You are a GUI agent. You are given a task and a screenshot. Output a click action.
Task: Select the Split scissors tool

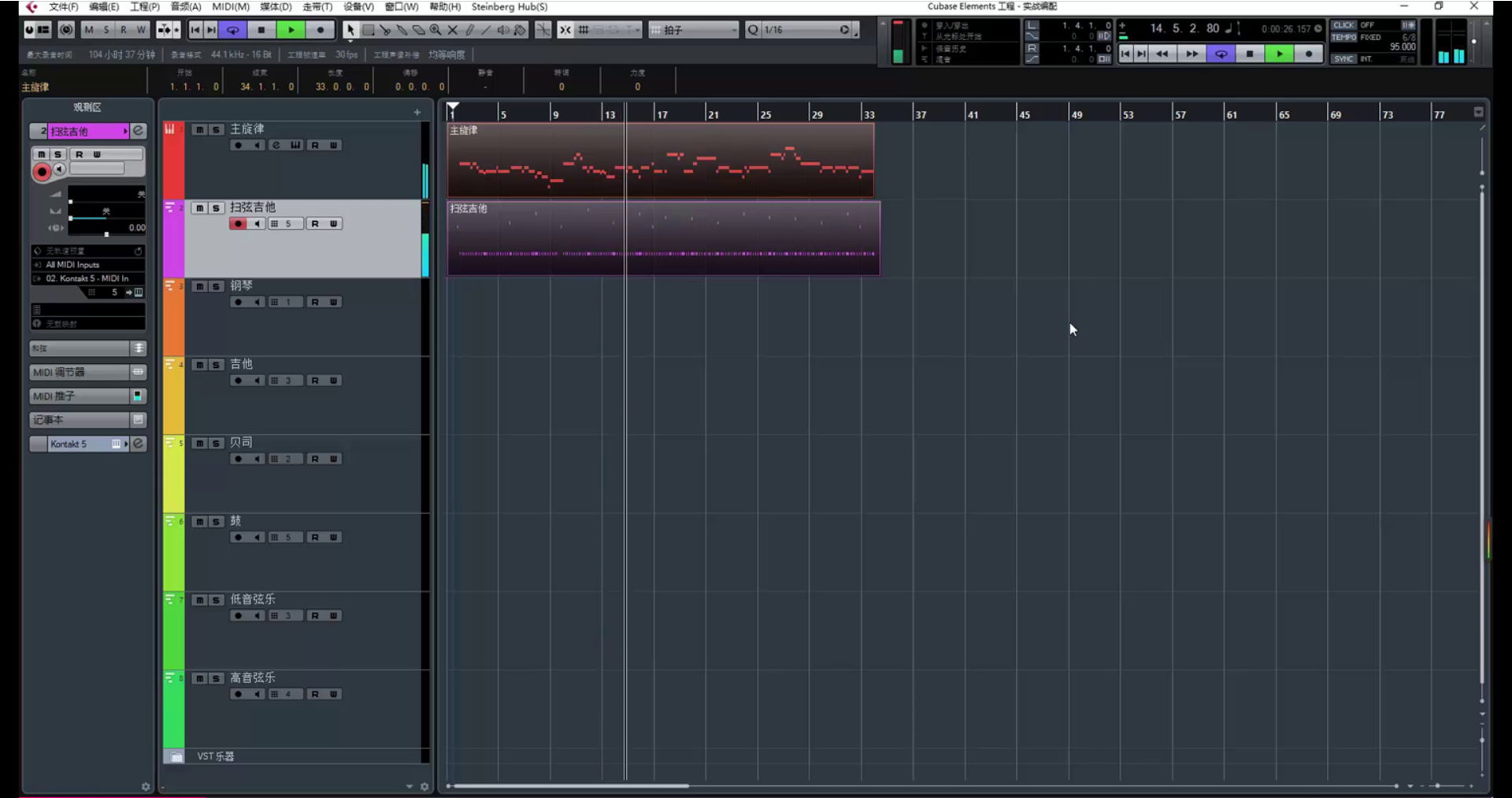[x=385, y=30]
